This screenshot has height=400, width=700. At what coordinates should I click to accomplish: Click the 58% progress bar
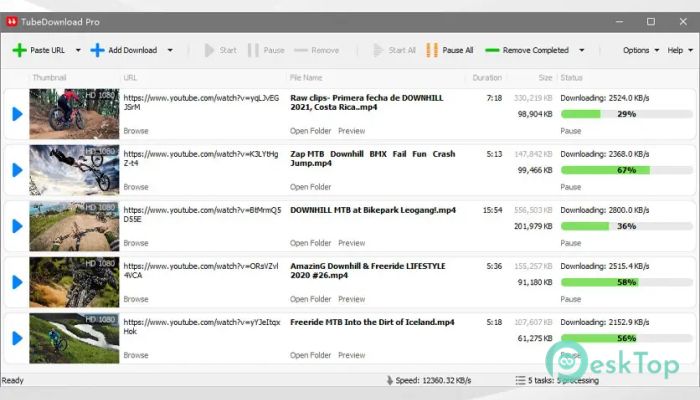click(x=627, y=282)
